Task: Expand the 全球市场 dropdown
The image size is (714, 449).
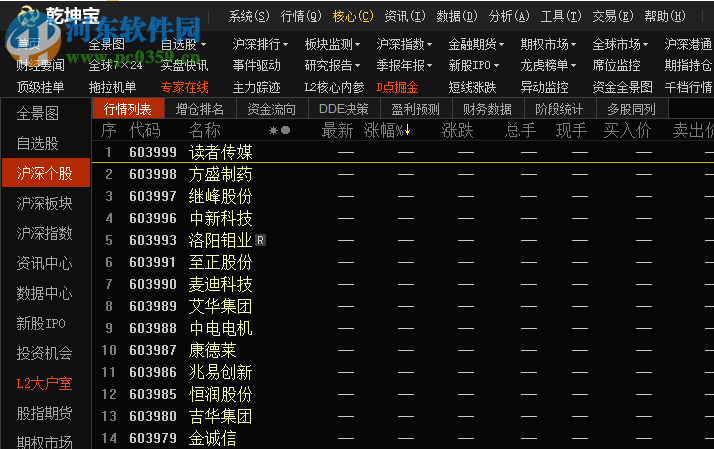Action: coord(620,45)
